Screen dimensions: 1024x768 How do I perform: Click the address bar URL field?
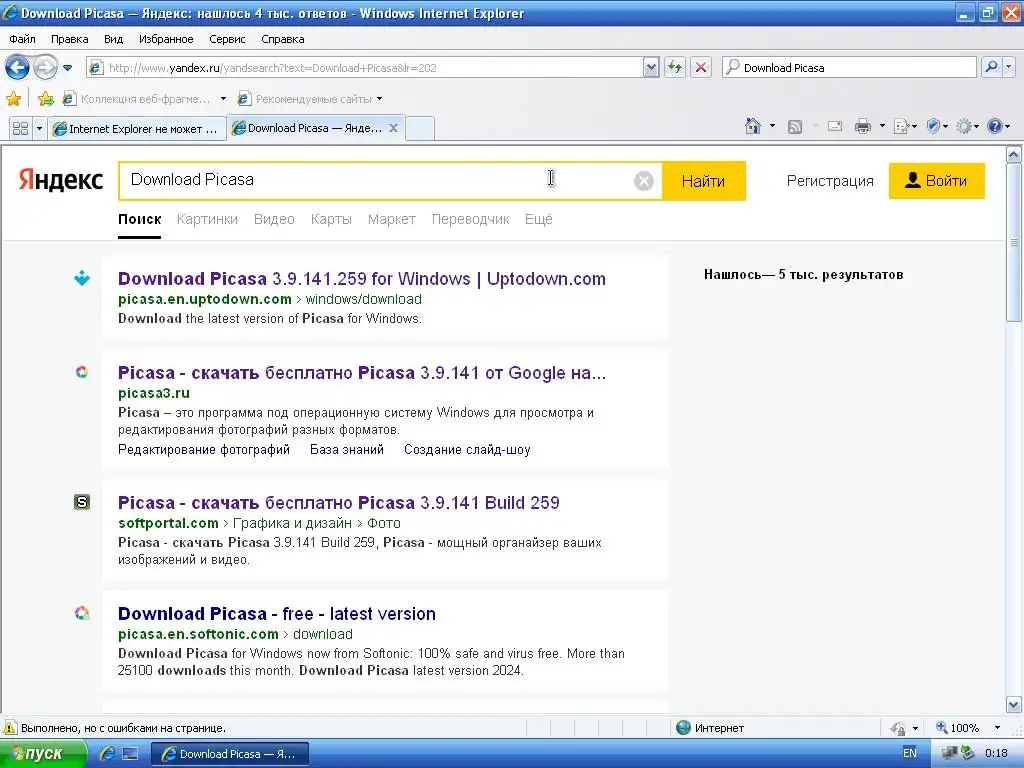[364, 67]
